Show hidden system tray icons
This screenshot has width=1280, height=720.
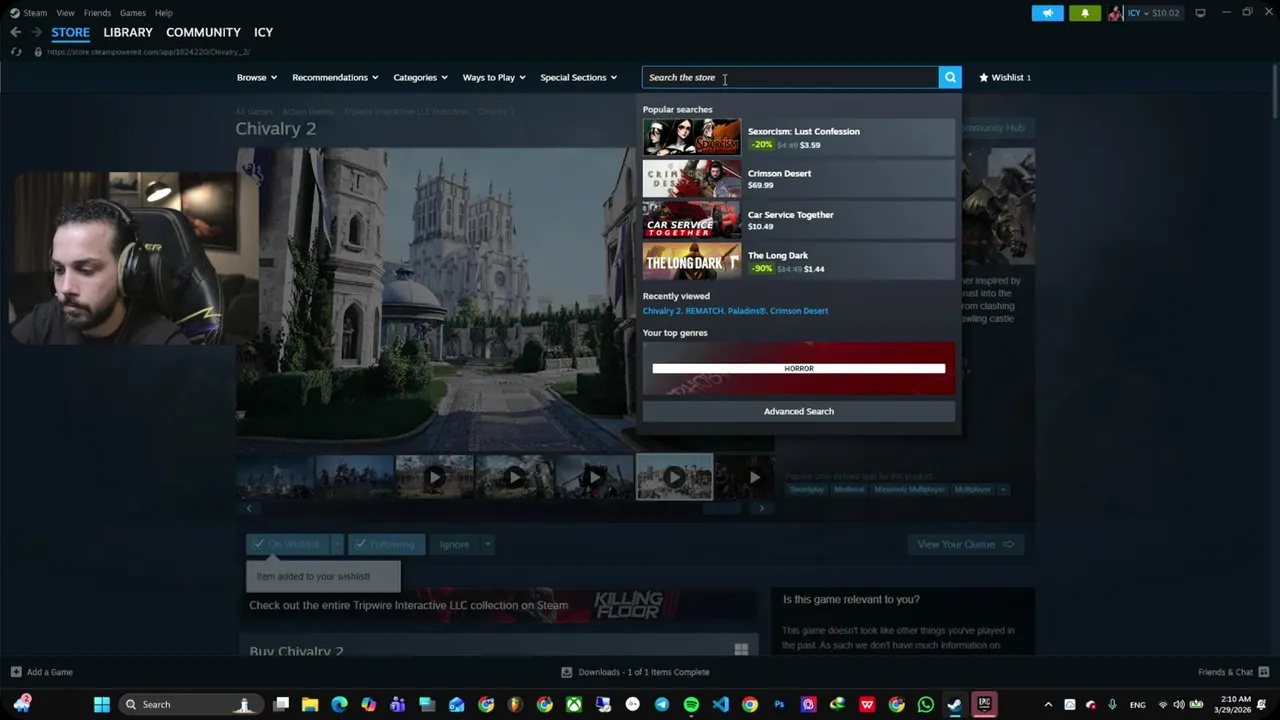coord(1048,705)
